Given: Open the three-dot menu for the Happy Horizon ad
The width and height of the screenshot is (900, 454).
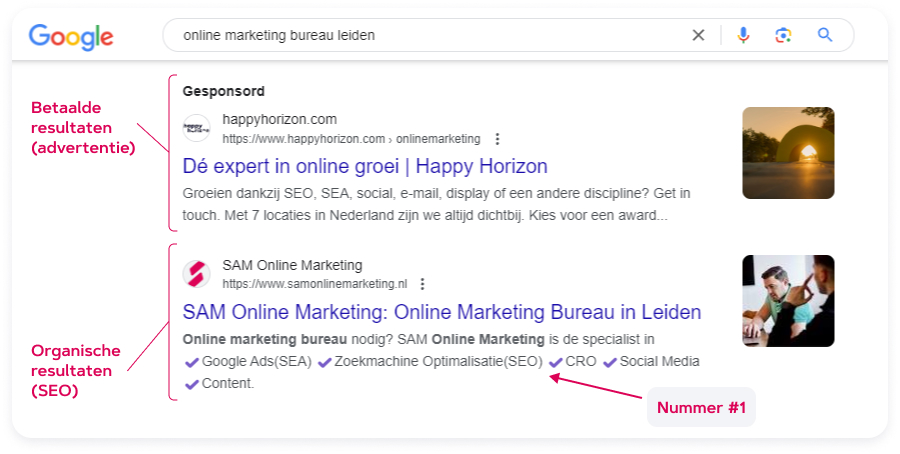Looking at the screenshot, I should pyautogui.click(x=498, y=139).
